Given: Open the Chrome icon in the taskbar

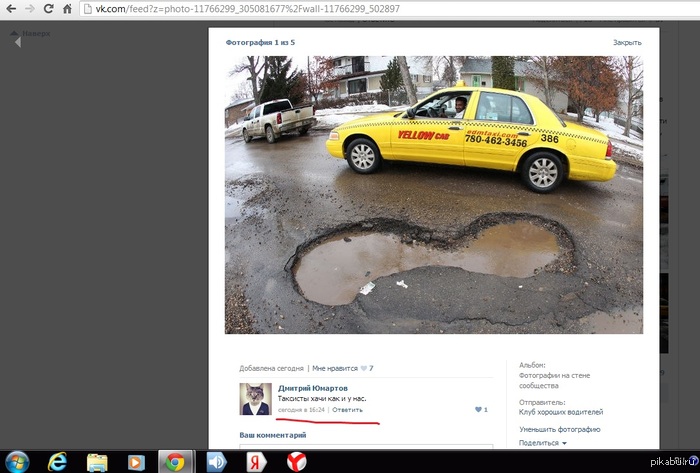Looking at the screenshot, I should pyautogui.click(x=176, y=461).
